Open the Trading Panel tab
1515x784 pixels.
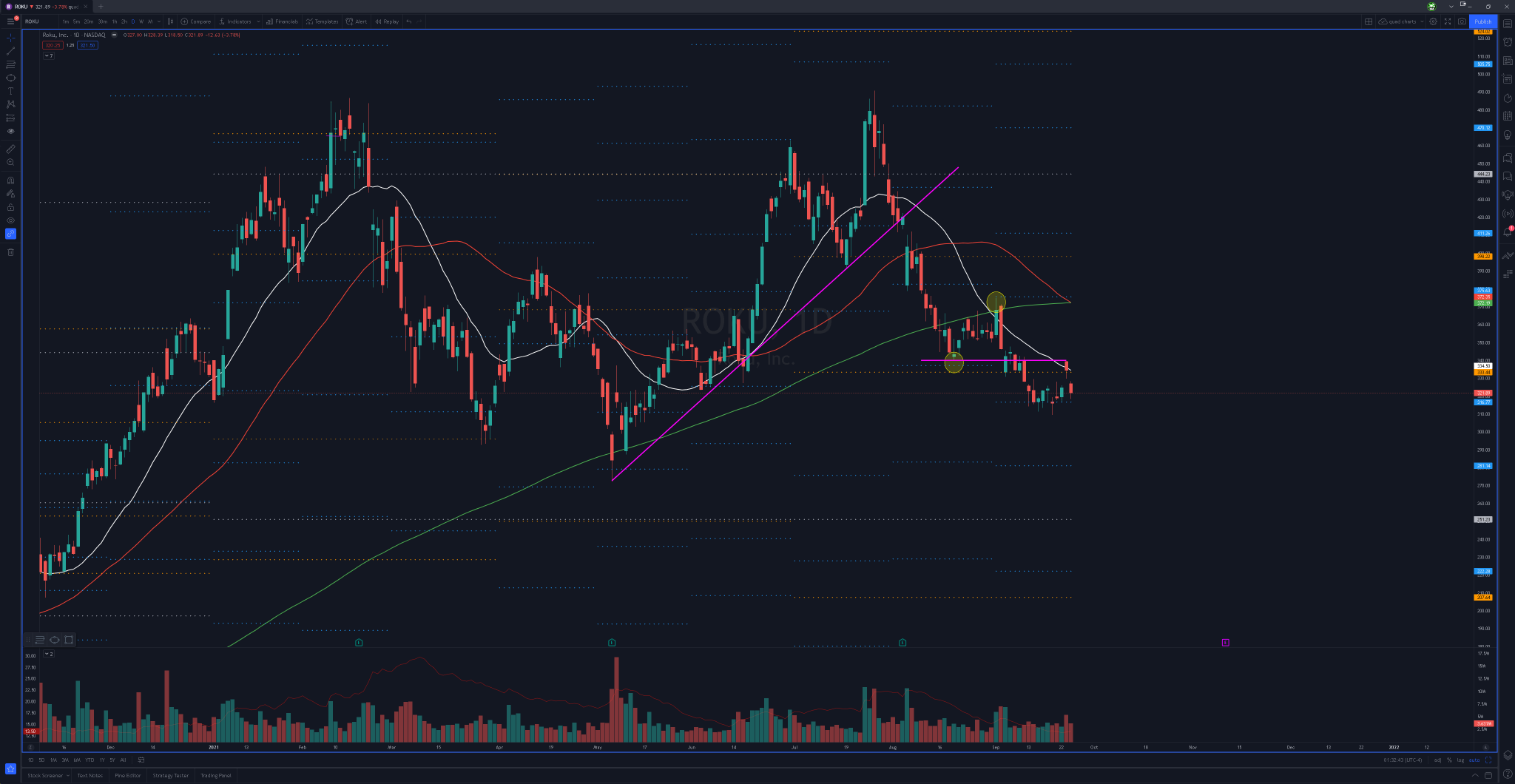216,775
